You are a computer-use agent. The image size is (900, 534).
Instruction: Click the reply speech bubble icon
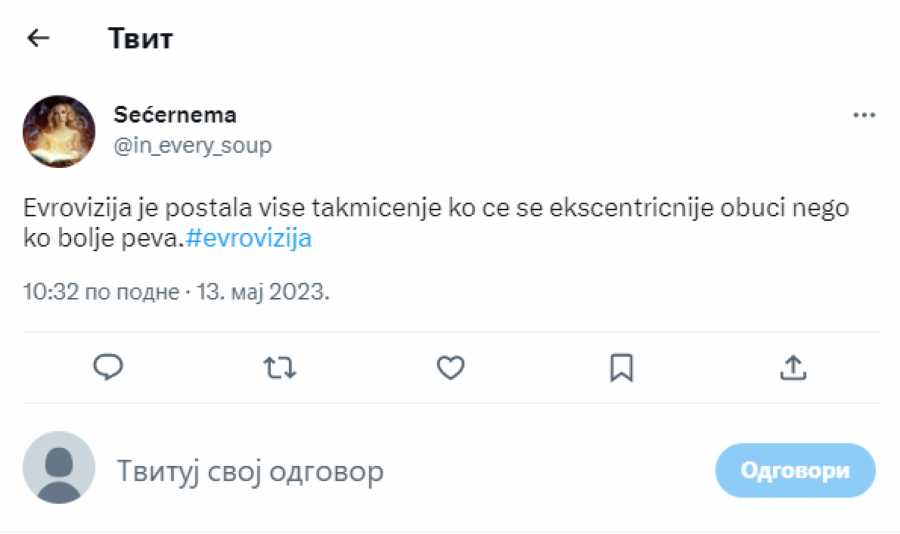click(x=108, y=367)
